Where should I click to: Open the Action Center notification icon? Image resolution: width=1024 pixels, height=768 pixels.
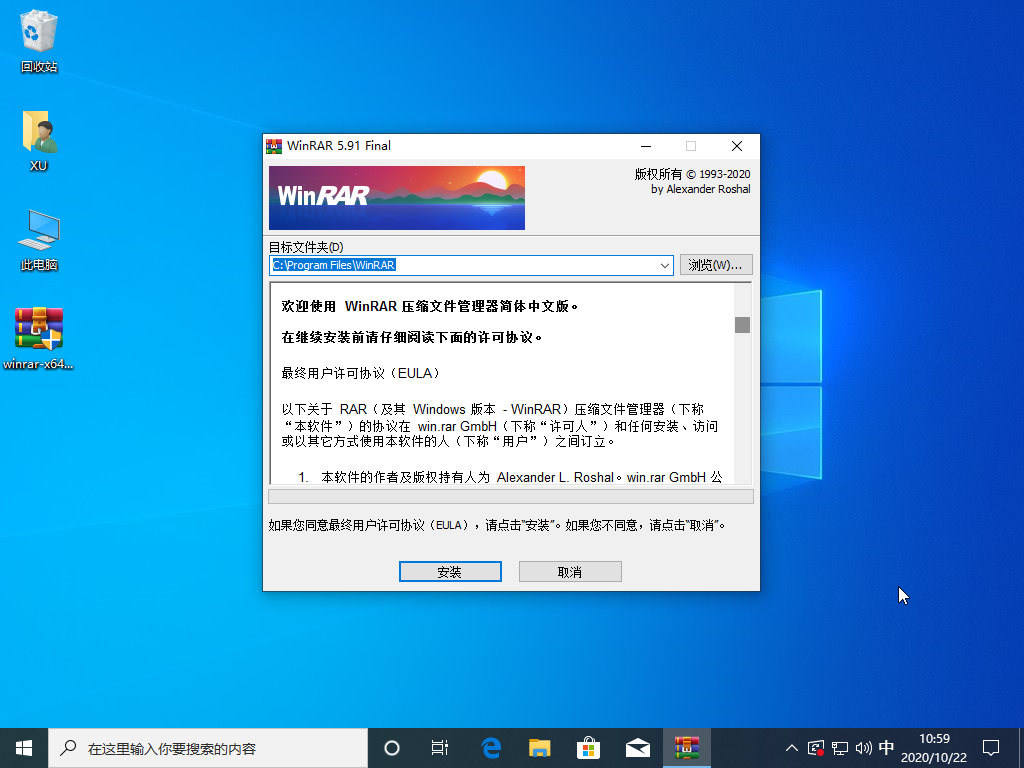990,747
